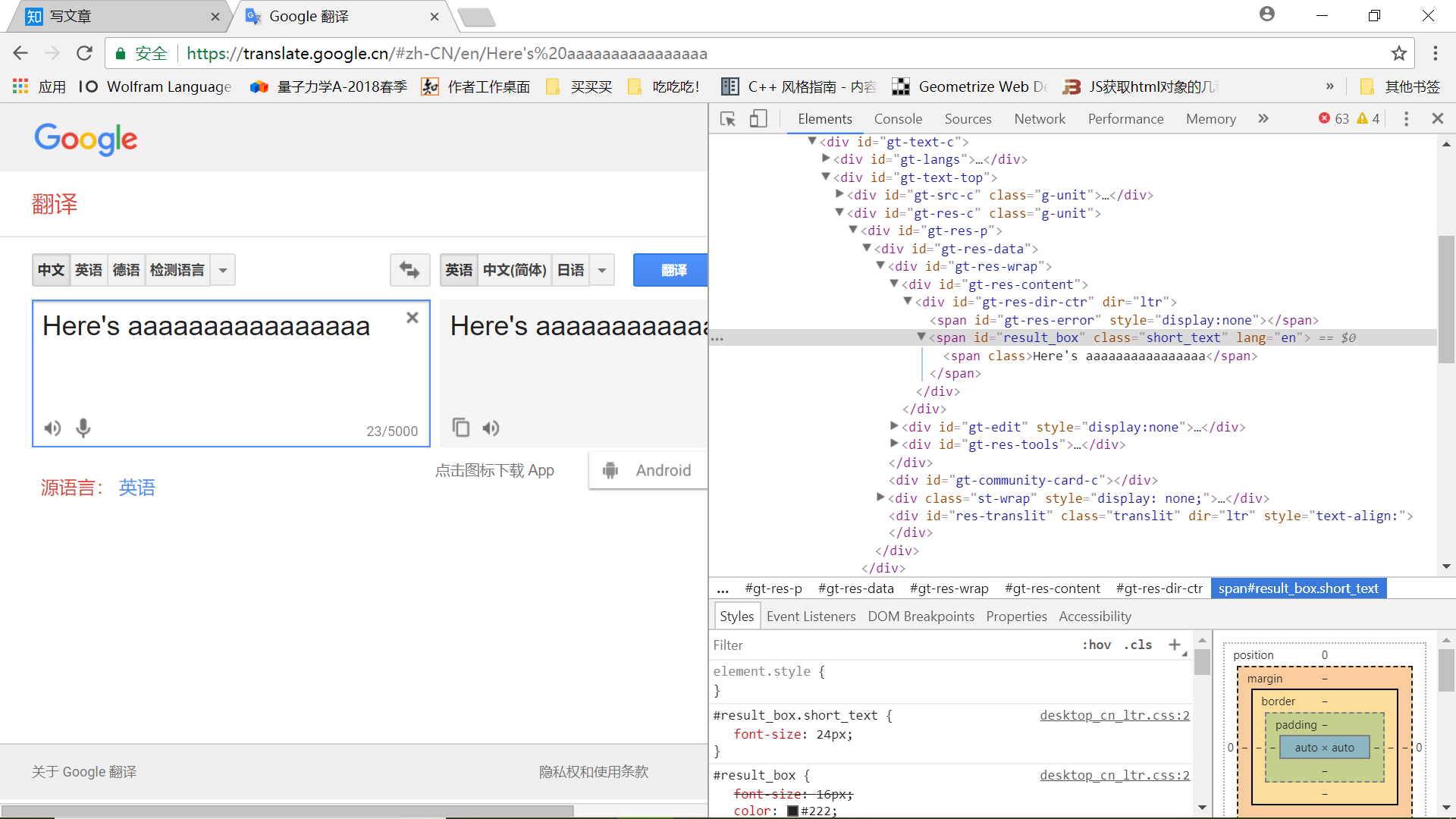This screenshot has width=1456, height=819.
Task: Show more DevTools tabs with the double chevron
Action: tap(1263, 118)
